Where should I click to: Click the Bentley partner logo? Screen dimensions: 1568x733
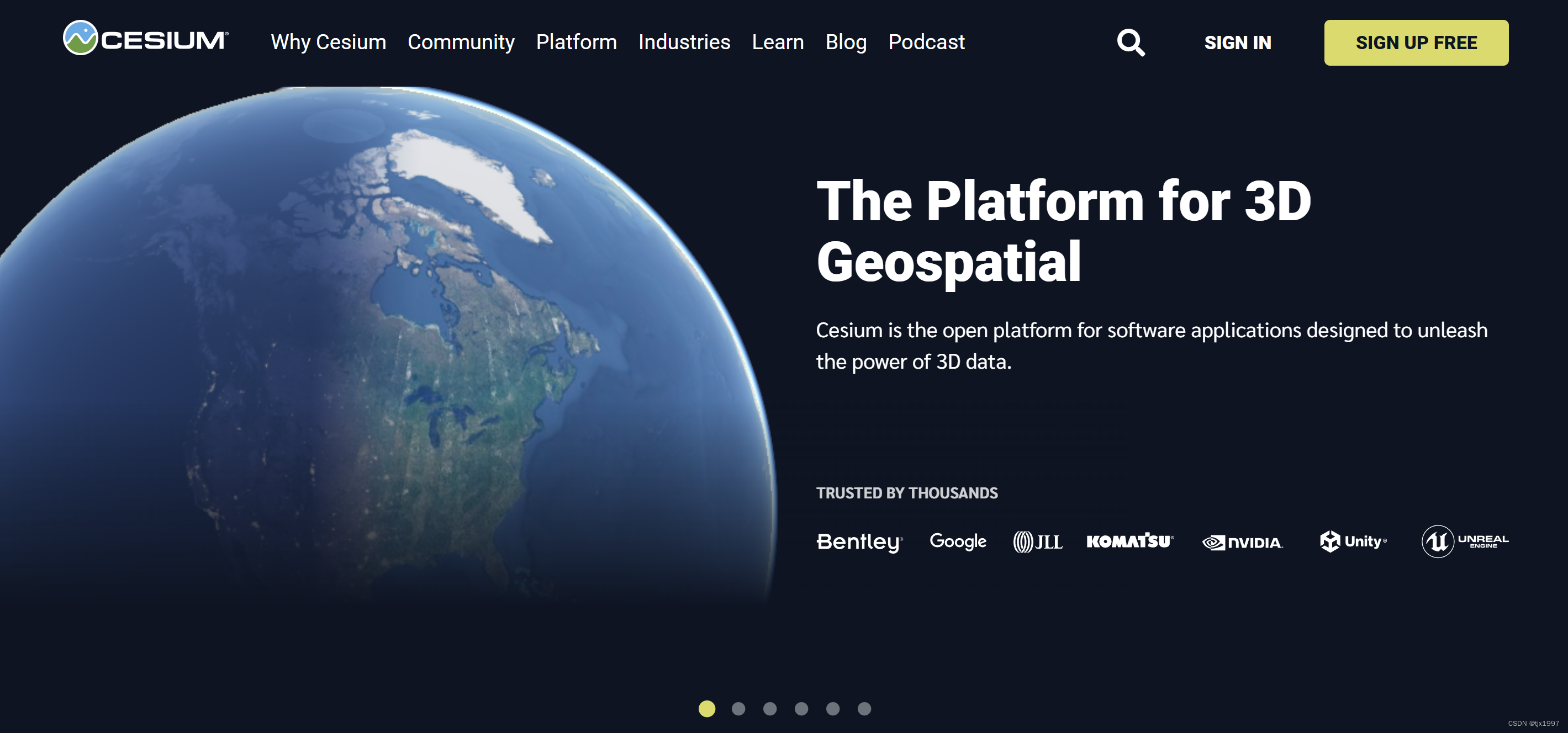pos(859,541)
